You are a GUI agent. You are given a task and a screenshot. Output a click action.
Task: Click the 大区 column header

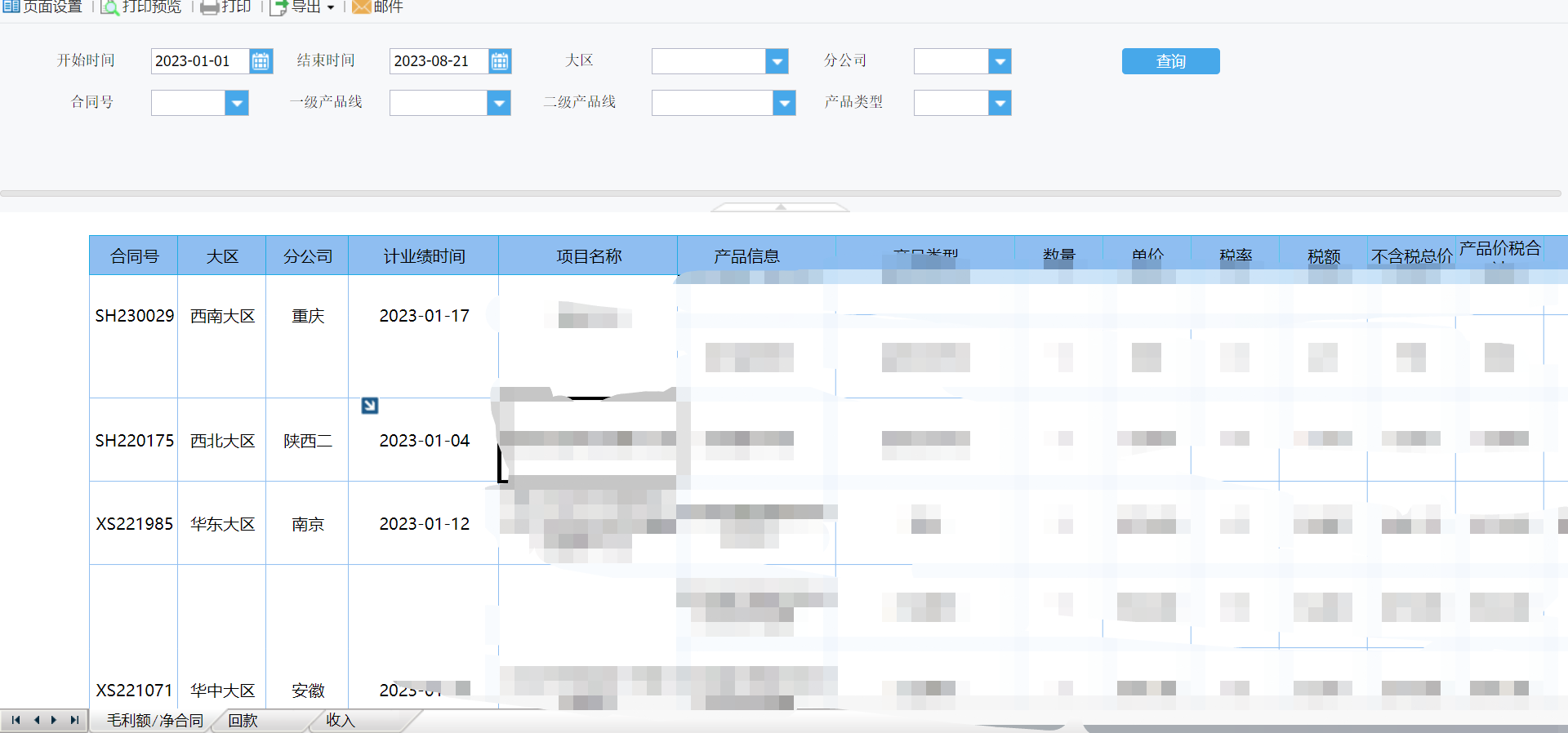(222, 255)
